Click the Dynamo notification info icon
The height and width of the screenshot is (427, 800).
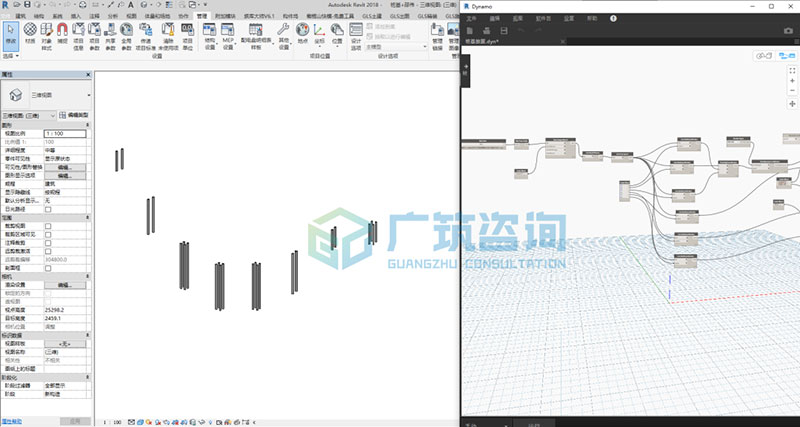(x=613, y=18)
